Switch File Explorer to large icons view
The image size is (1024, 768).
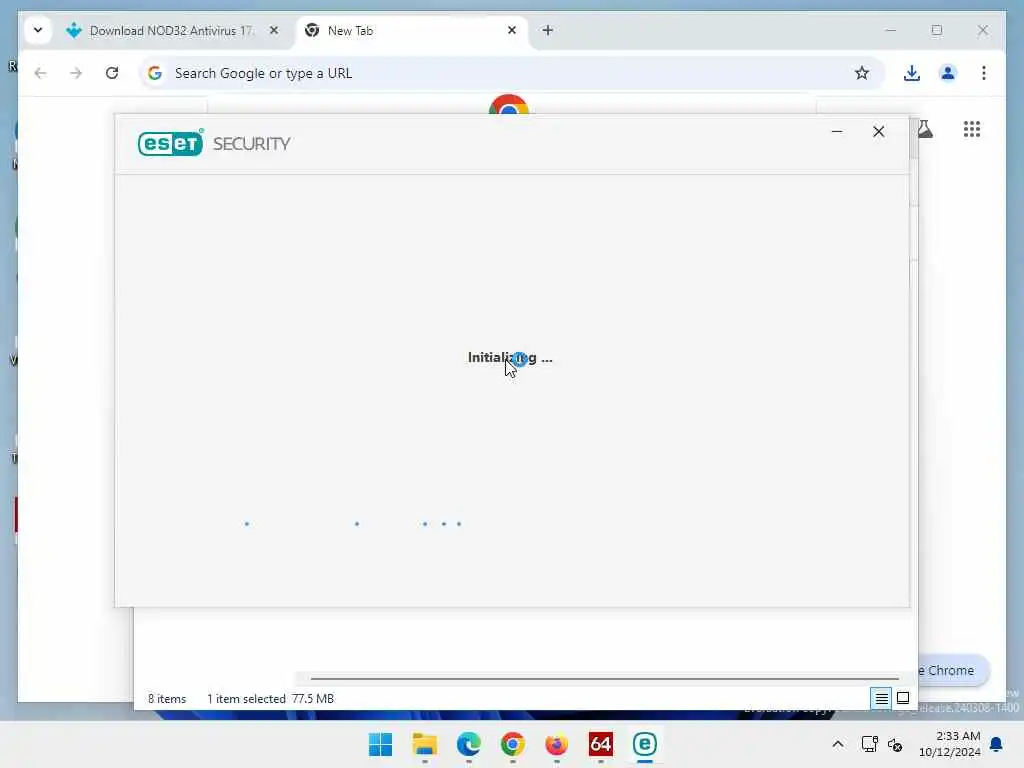point(903,699)
